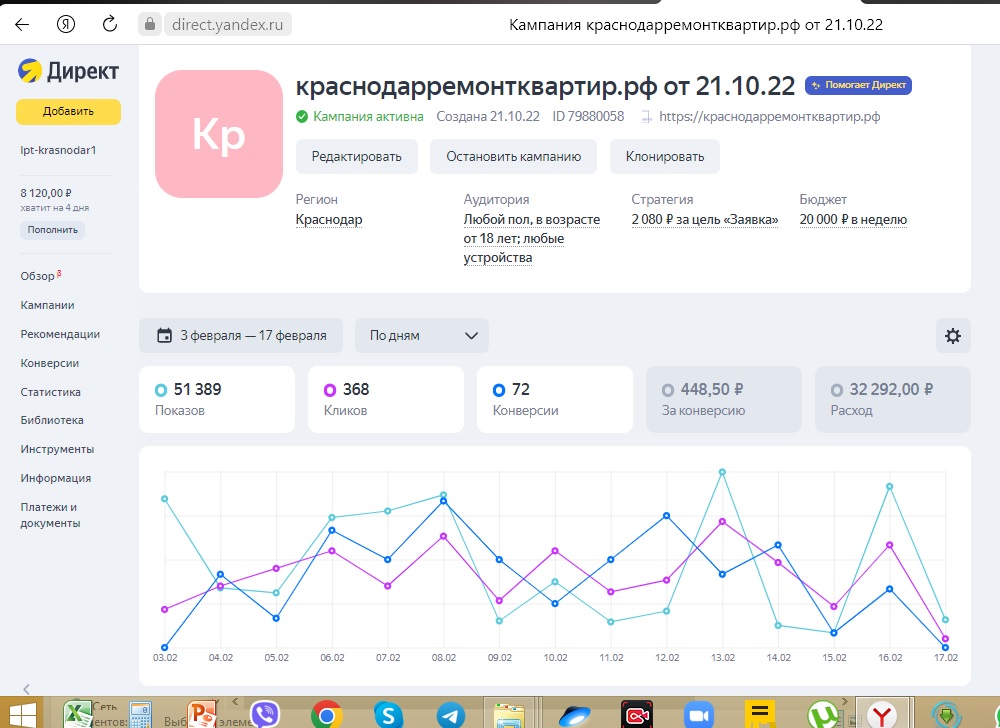The image size is (1000, 728).
Task: Click the browser back arrow
Action: click(22, 24)
